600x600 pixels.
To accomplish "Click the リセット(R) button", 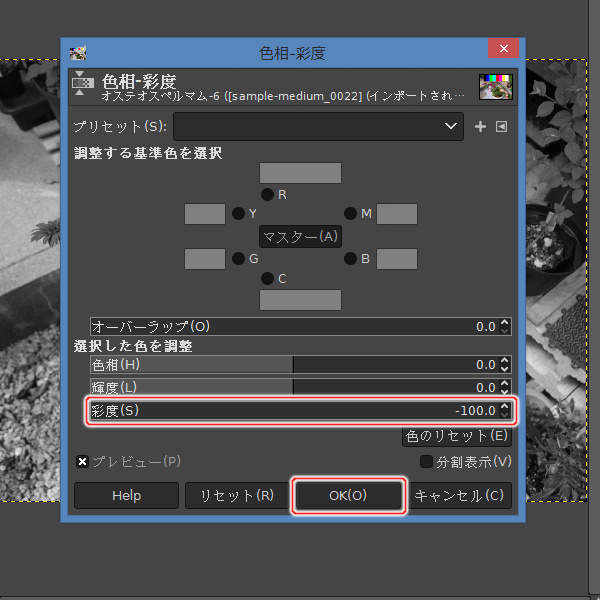I will tap(237, 496).
